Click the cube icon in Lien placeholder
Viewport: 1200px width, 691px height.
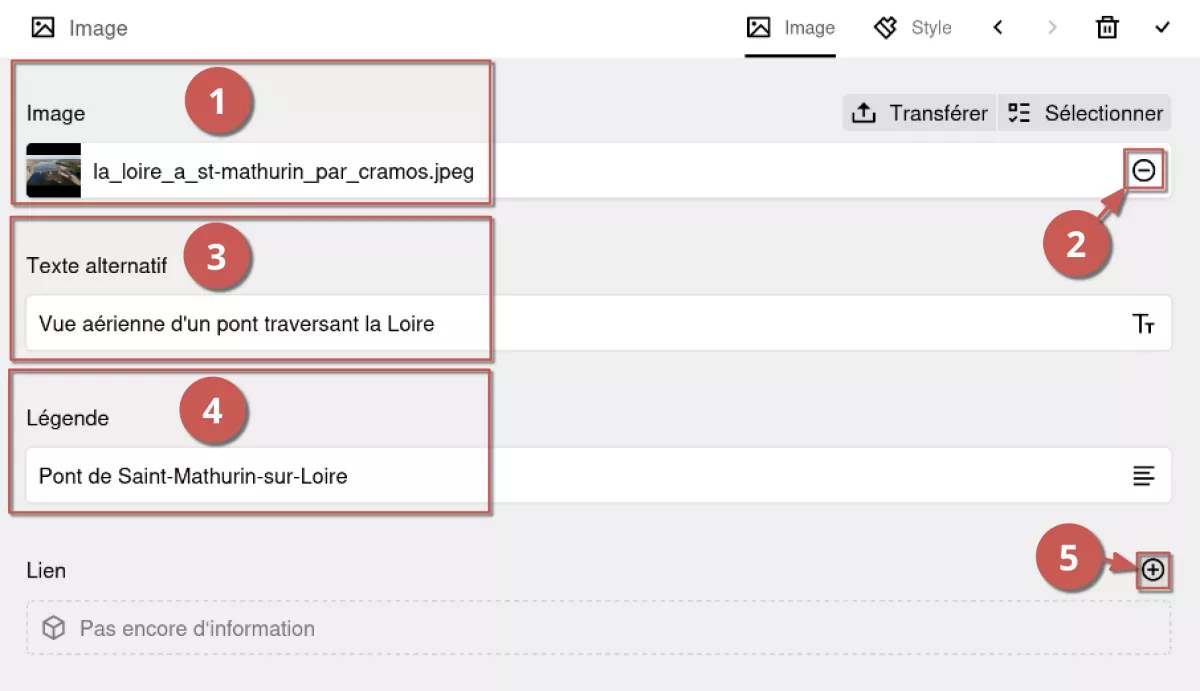click(53, 628)
